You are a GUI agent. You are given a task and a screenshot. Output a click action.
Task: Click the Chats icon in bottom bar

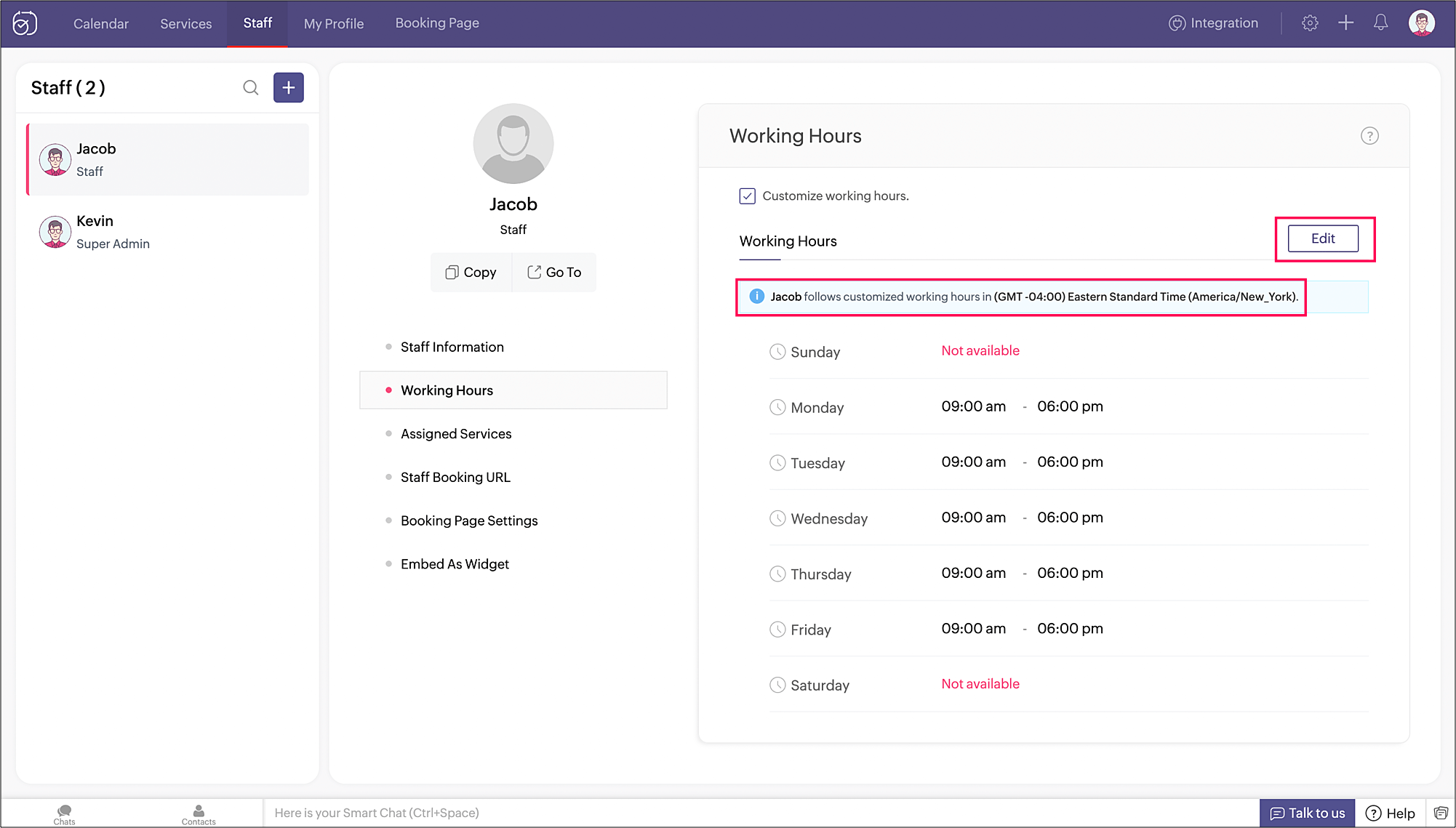64,813
